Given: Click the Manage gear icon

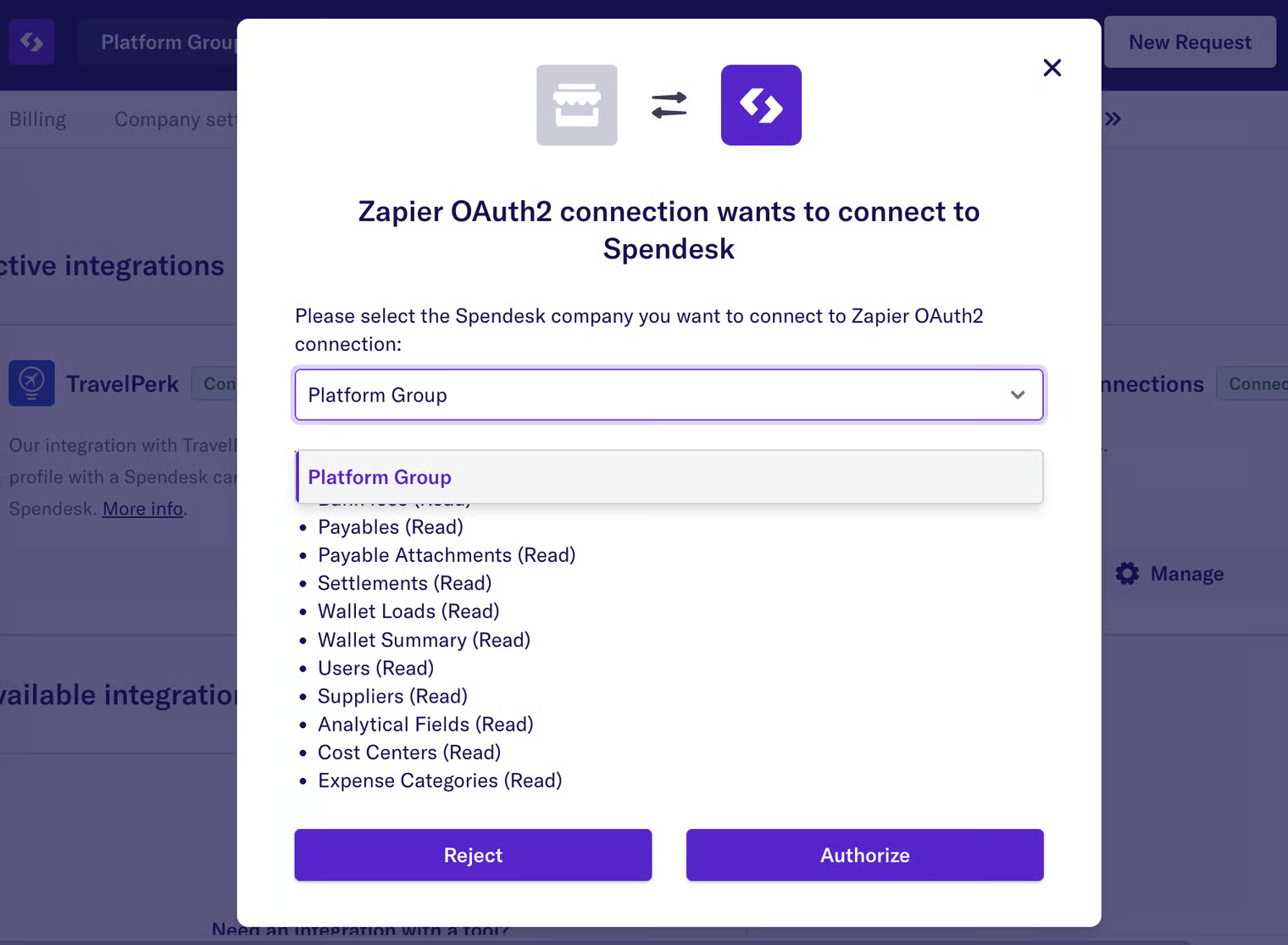Looking at the screenshot, I should (x=1127, y=574).
